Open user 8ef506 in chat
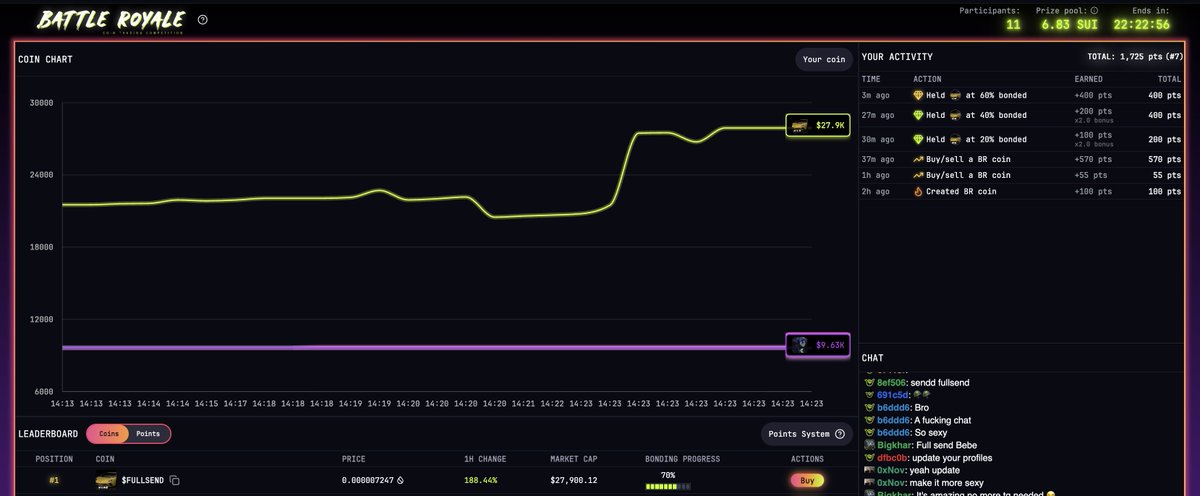 892,382
